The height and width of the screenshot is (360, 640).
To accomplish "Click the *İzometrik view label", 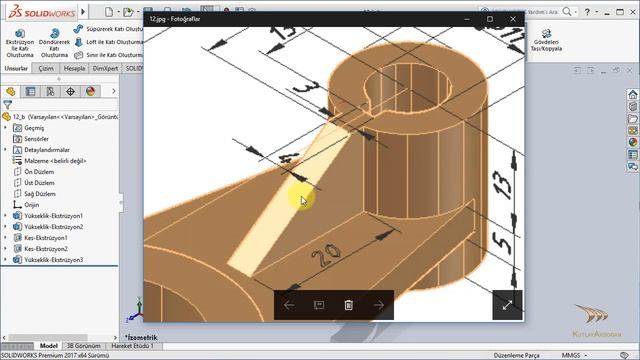I will [141, 338].
